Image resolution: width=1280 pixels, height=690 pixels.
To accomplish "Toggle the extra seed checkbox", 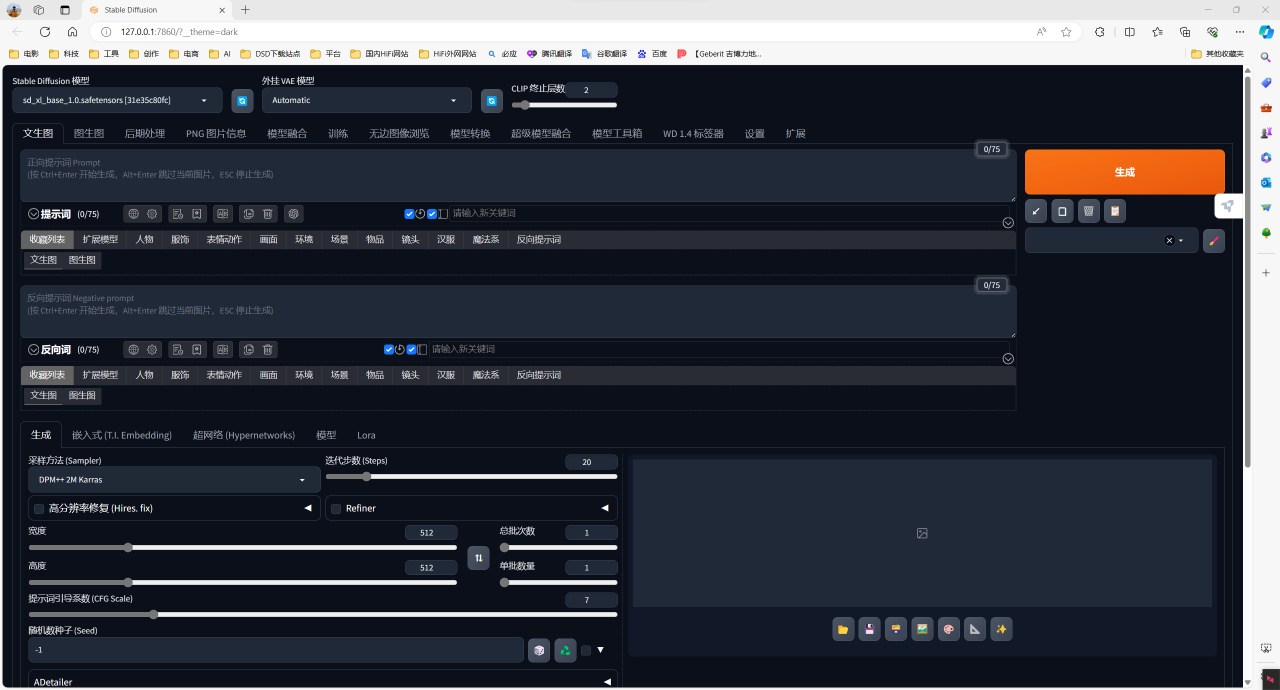I will (586, 650).
